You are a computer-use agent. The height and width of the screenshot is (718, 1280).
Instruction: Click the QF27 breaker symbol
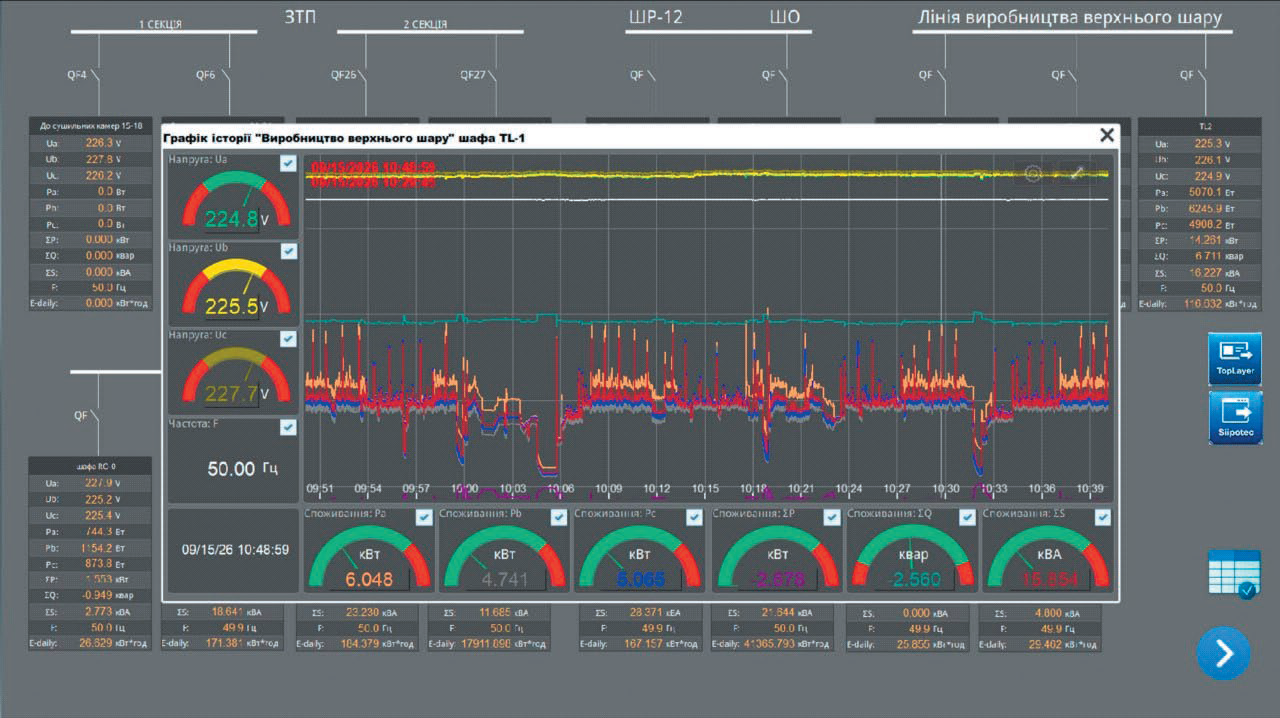(491, 75)
